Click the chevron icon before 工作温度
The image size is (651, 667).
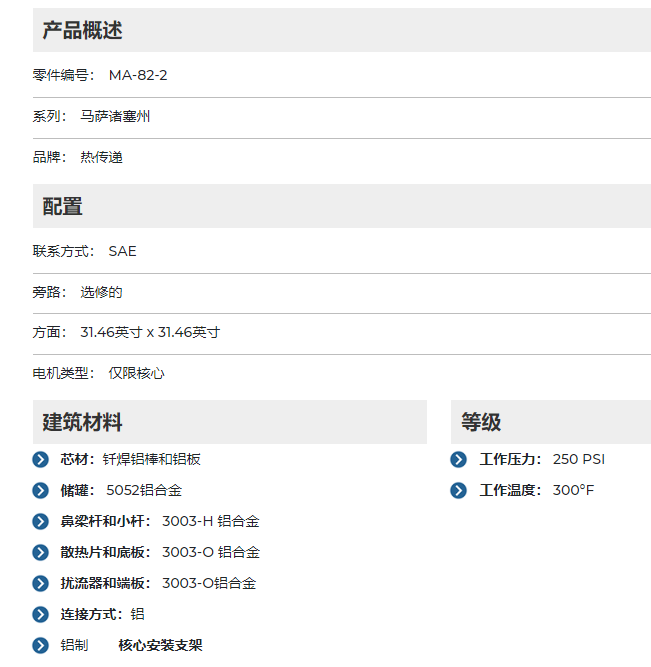(x=458, y=490)
